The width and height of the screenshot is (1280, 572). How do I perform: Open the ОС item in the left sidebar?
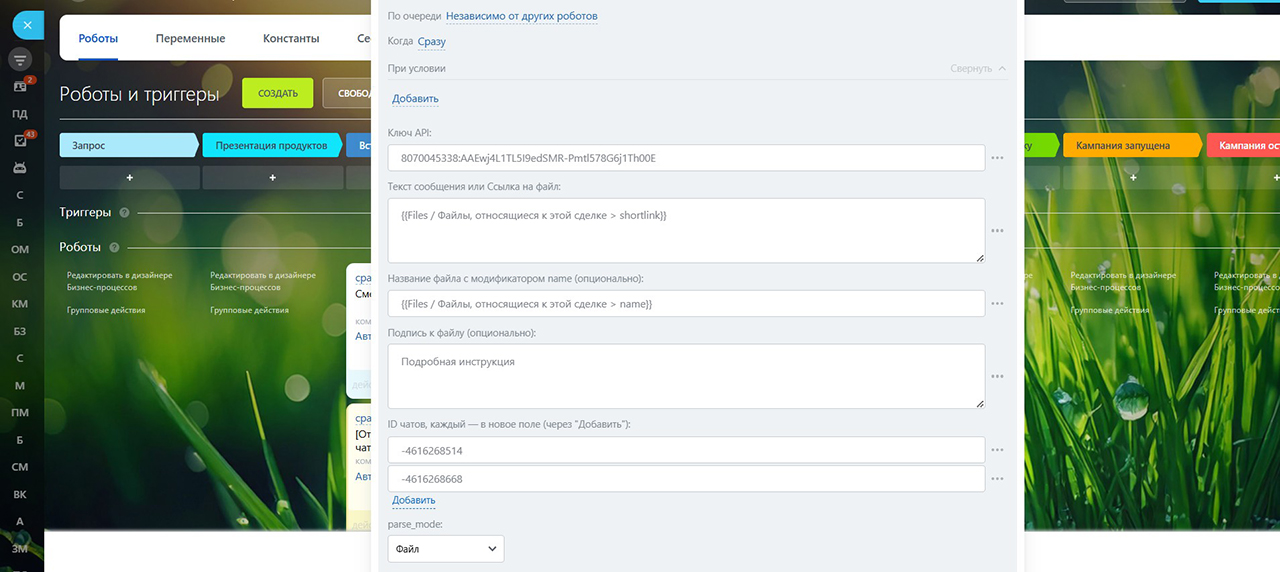point(19,277)
